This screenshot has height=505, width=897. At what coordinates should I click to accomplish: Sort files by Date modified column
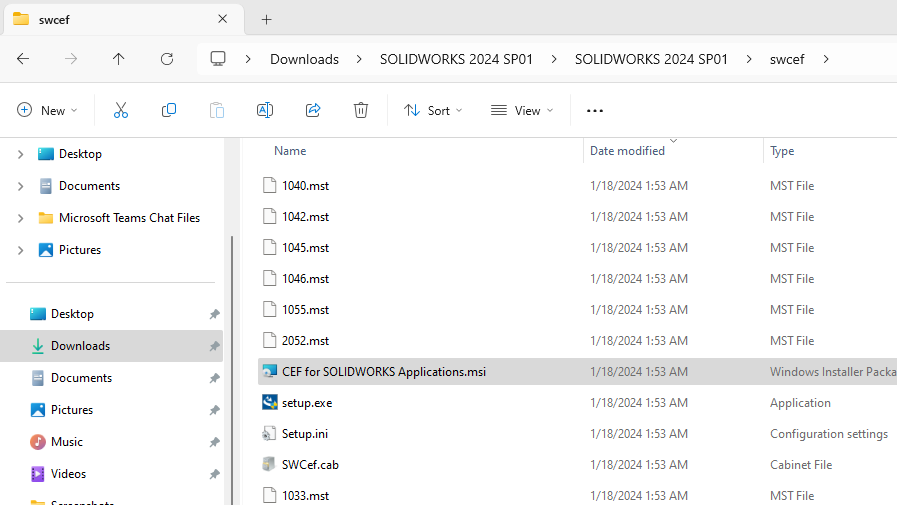(627, 151)
